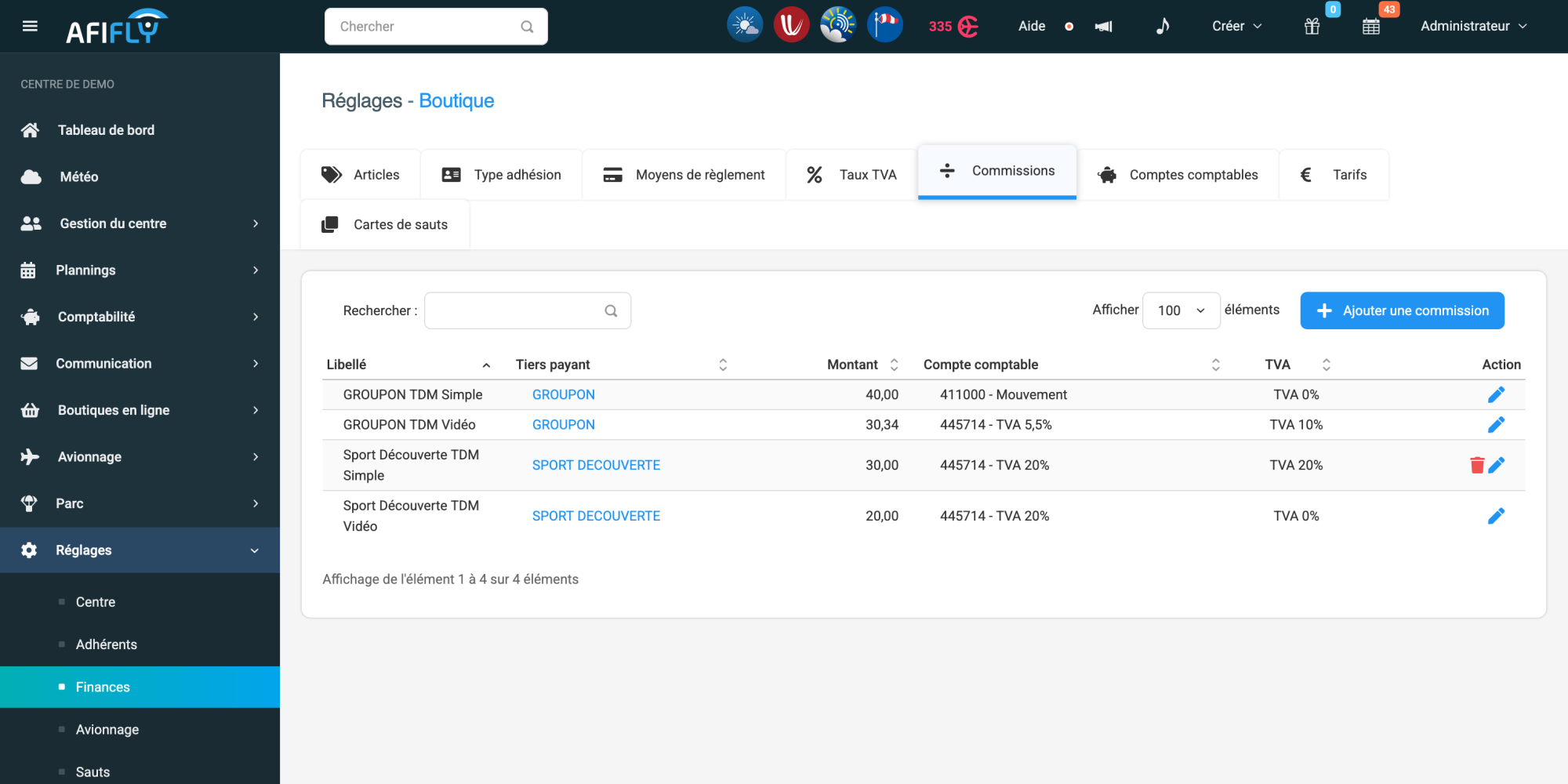Expand Boutiques en ligne menu
Viewport: 1568px width, 784px height.
pyautogui.click(x=140, y=410)
